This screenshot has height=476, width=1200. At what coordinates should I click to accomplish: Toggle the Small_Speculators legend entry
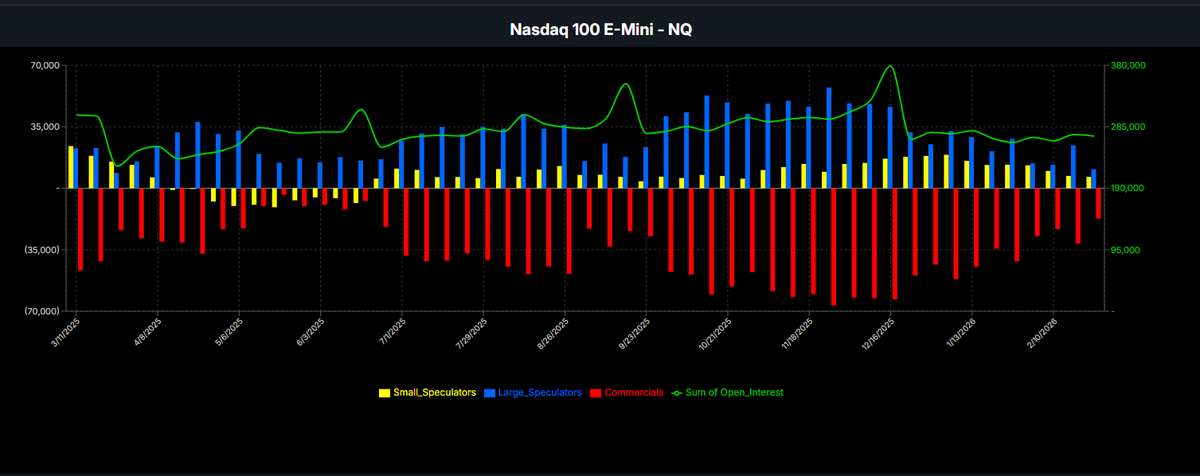click(427, 393)
